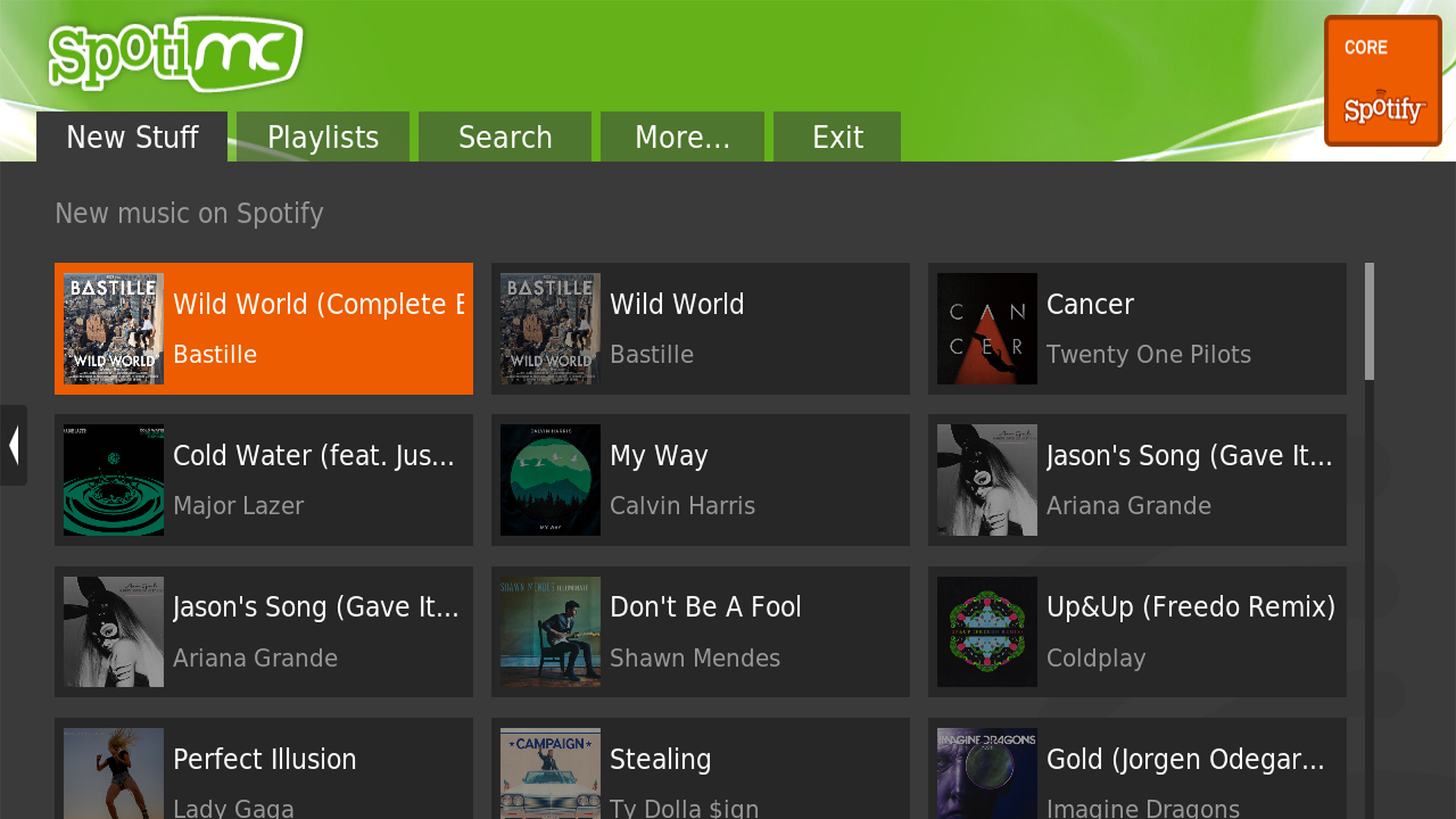This screenshot has width=1456, height=819.
Task: Open the Don't Be A Fool cover
Action: tap(551, 632)
